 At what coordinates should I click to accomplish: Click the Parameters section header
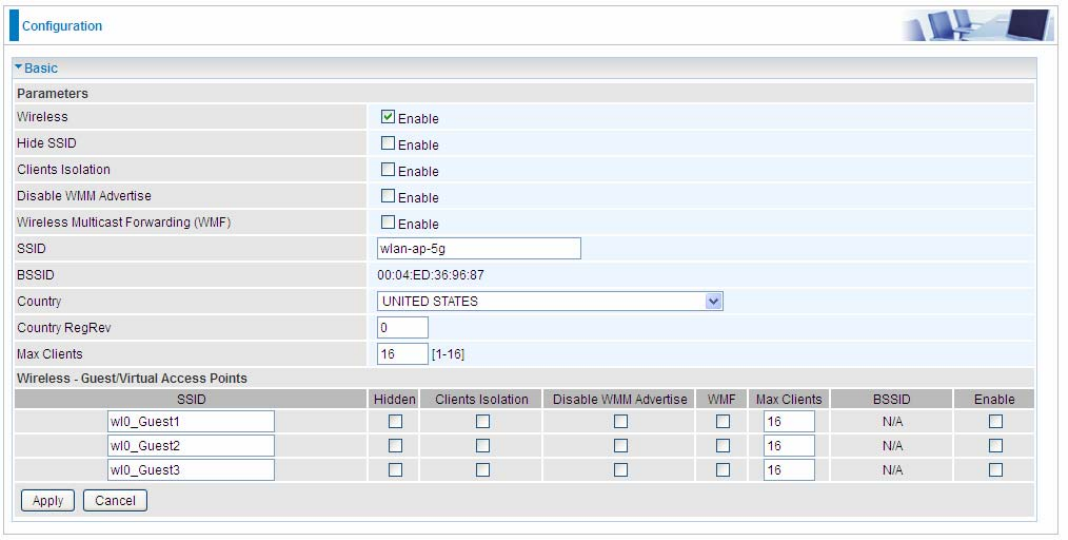point(52,93)
